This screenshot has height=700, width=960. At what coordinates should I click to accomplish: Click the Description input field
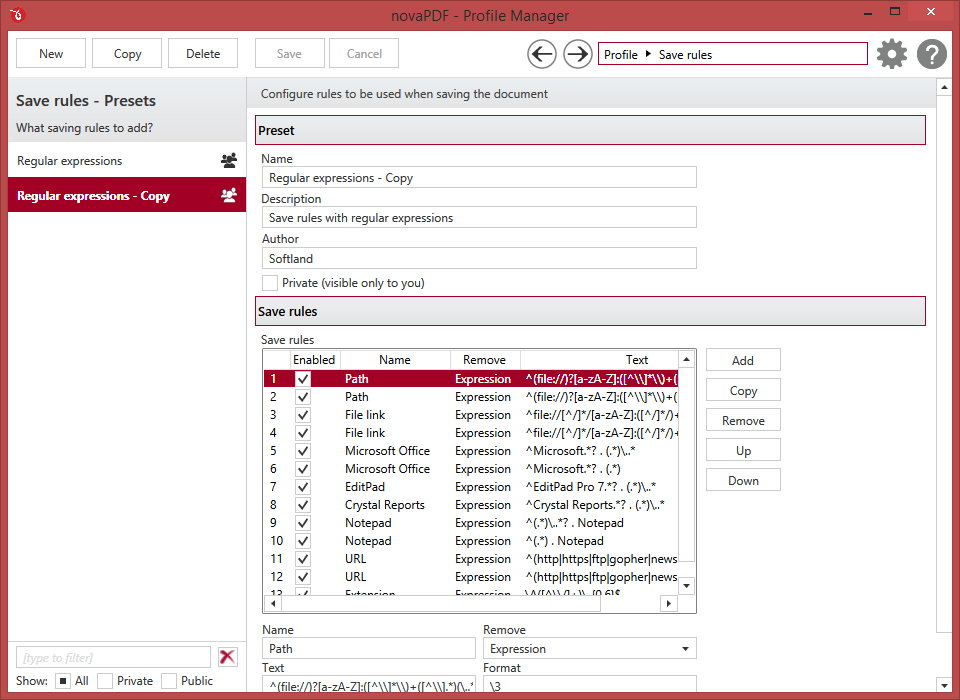(479, 217)
